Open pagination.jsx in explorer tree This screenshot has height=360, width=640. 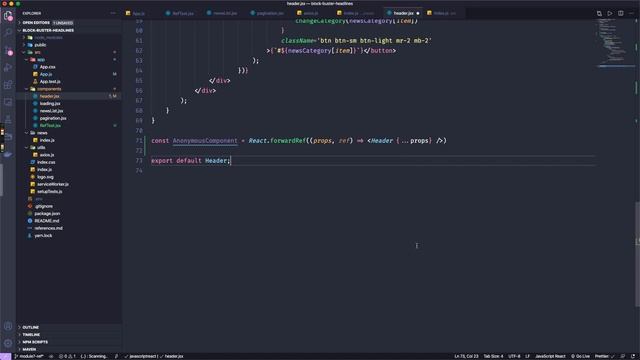(53, 118)
